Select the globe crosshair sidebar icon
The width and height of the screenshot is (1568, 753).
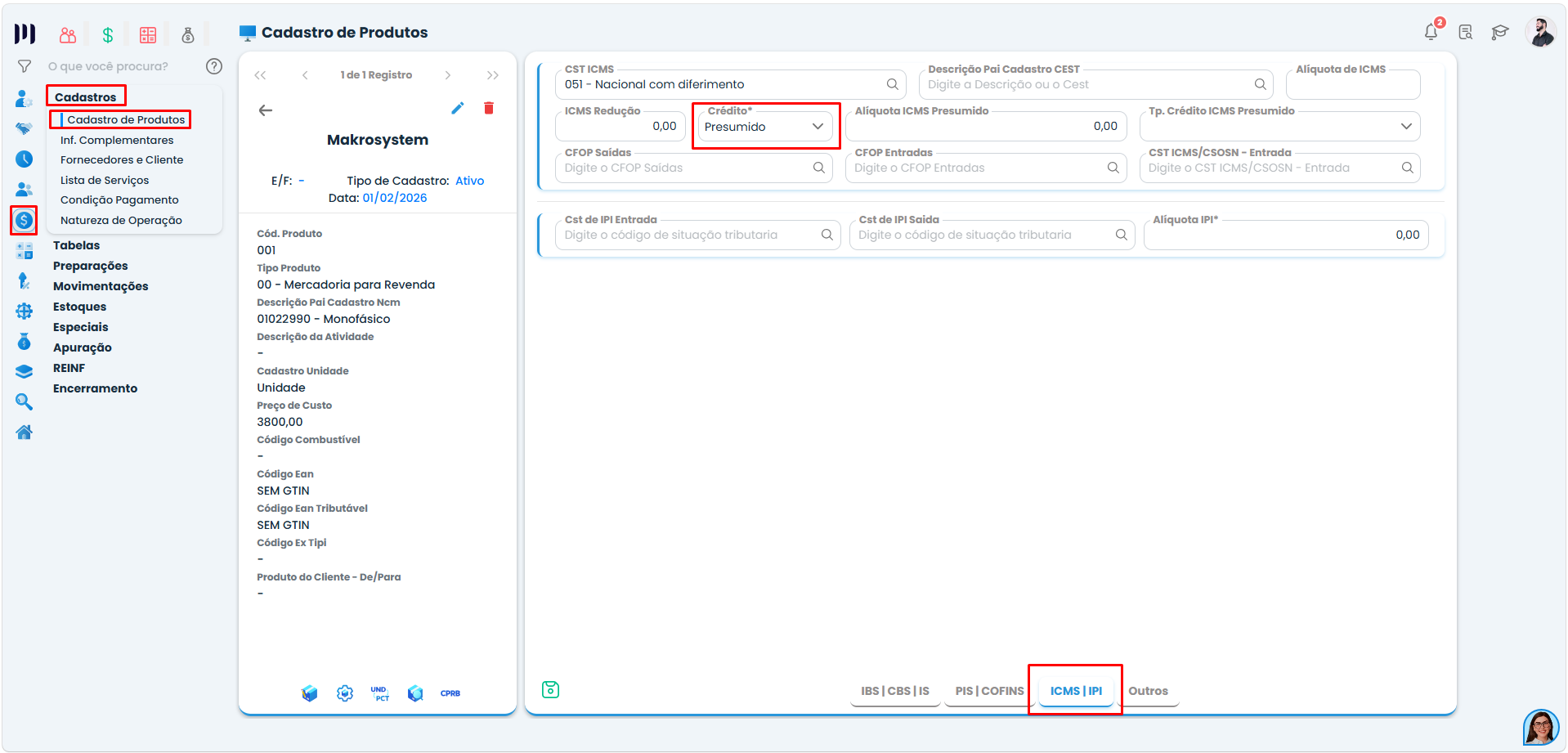[25, 311]
